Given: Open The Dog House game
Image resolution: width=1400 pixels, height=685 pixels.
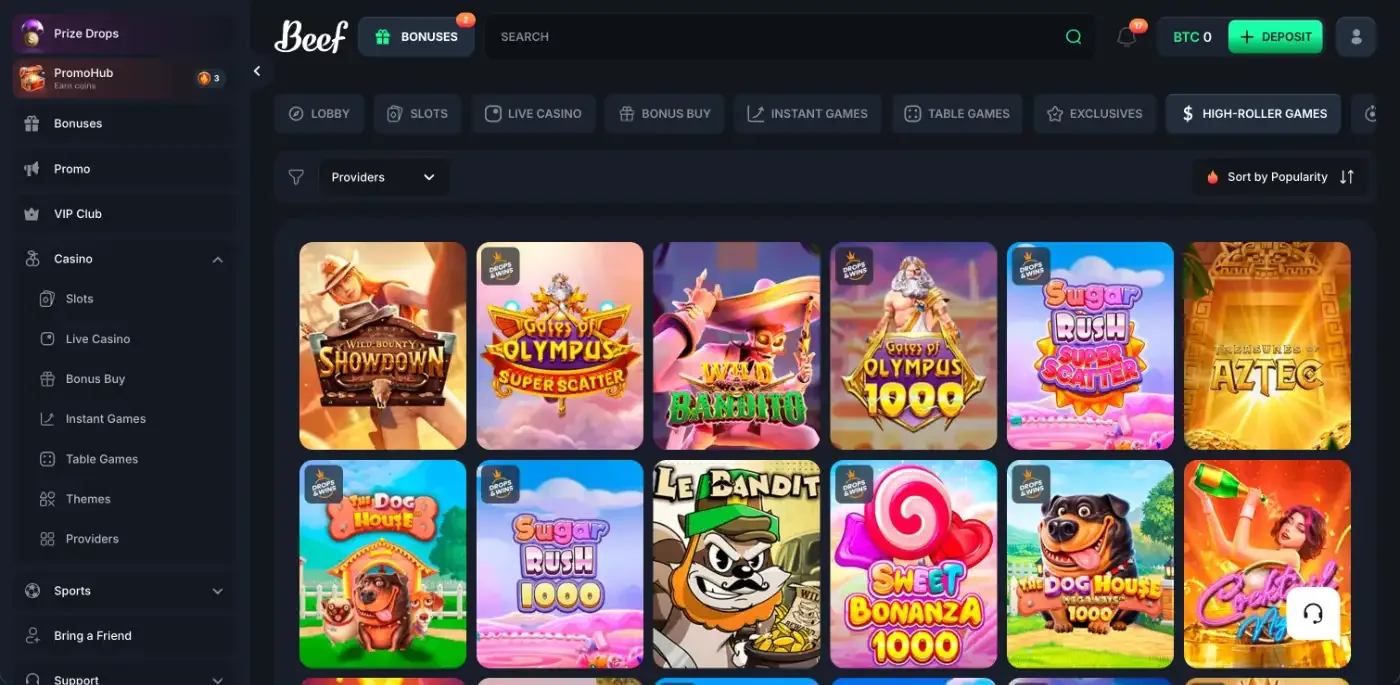Looking at the screenshot, I should (x=383, y=564).
